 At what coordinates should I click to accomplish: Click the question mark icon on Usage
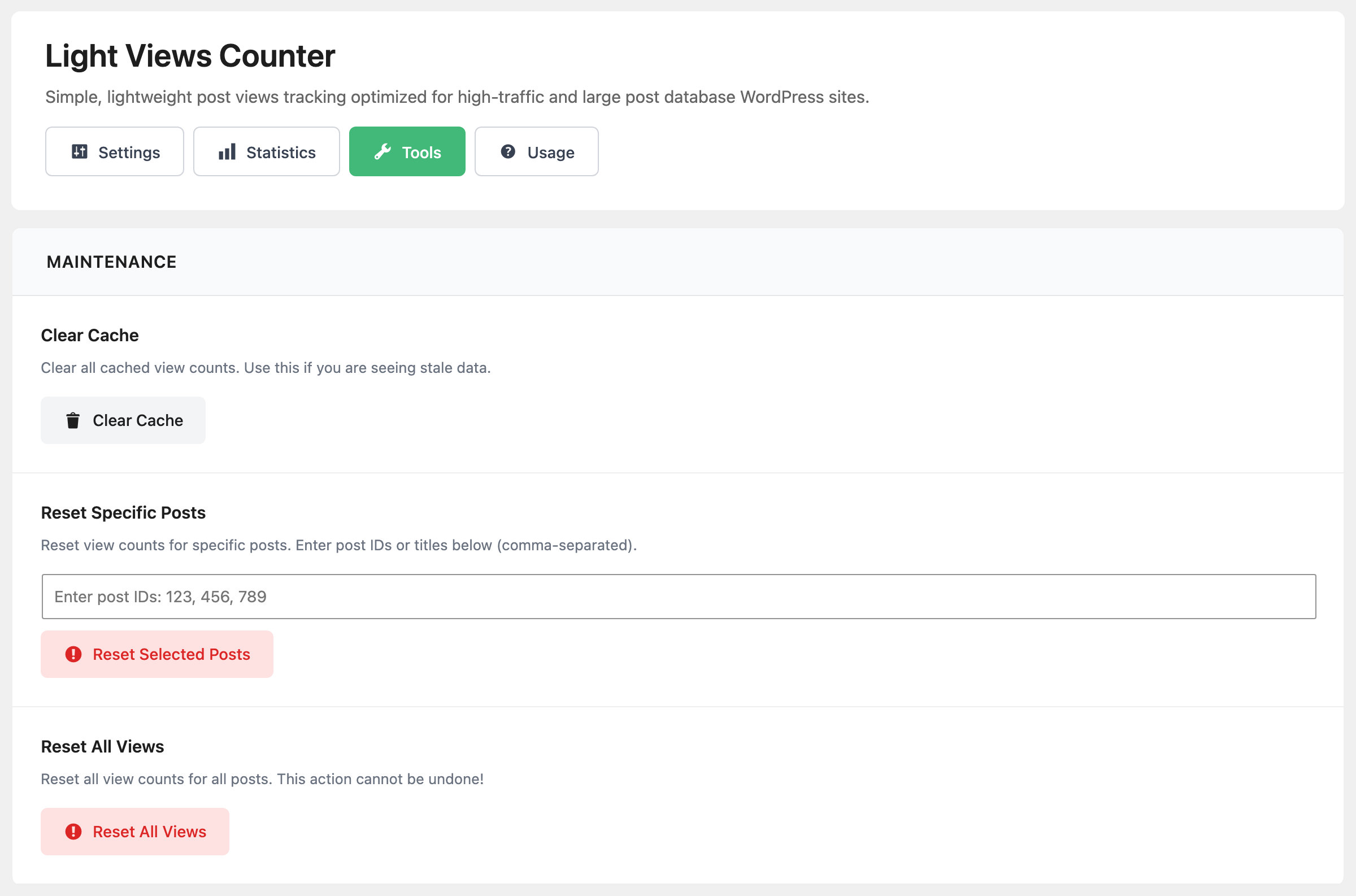coord(508,151)
